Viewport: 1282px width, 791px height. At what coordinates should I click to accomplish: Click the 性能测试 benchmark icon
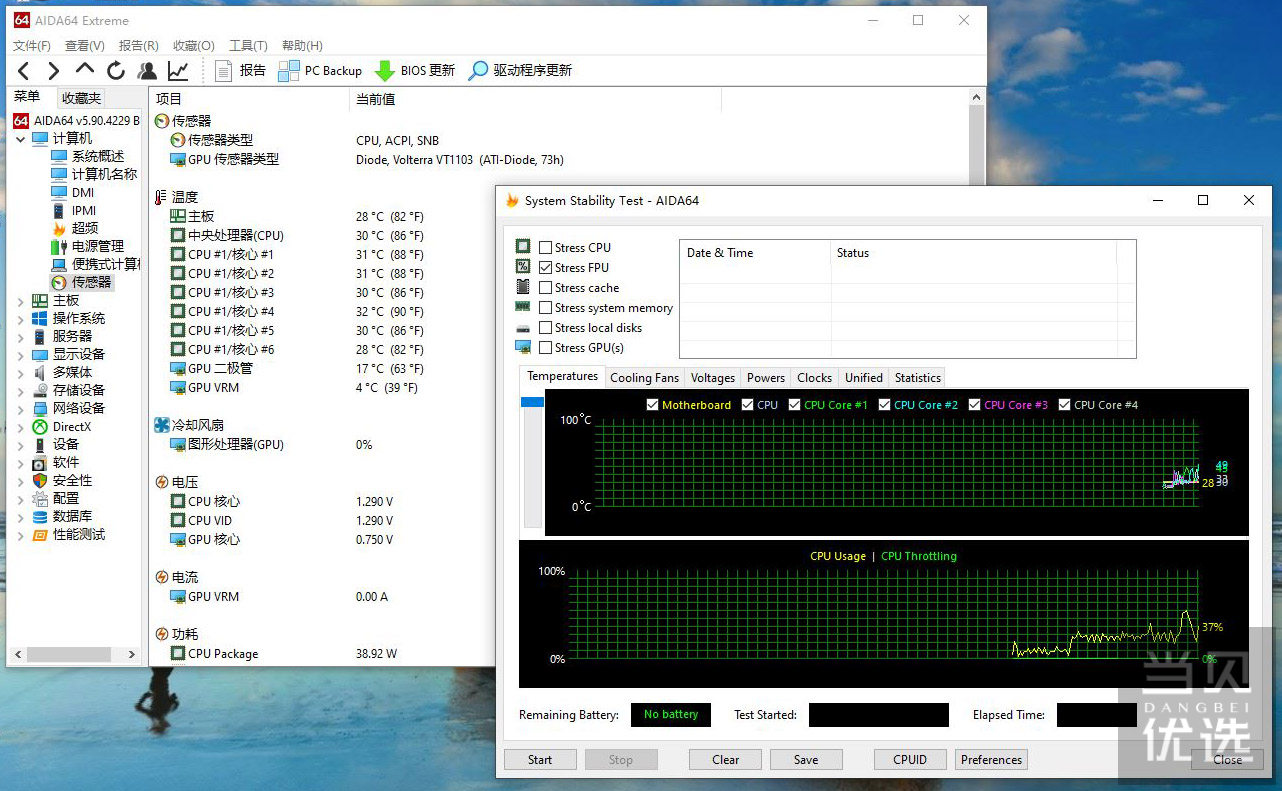click(x=40, y=534)
